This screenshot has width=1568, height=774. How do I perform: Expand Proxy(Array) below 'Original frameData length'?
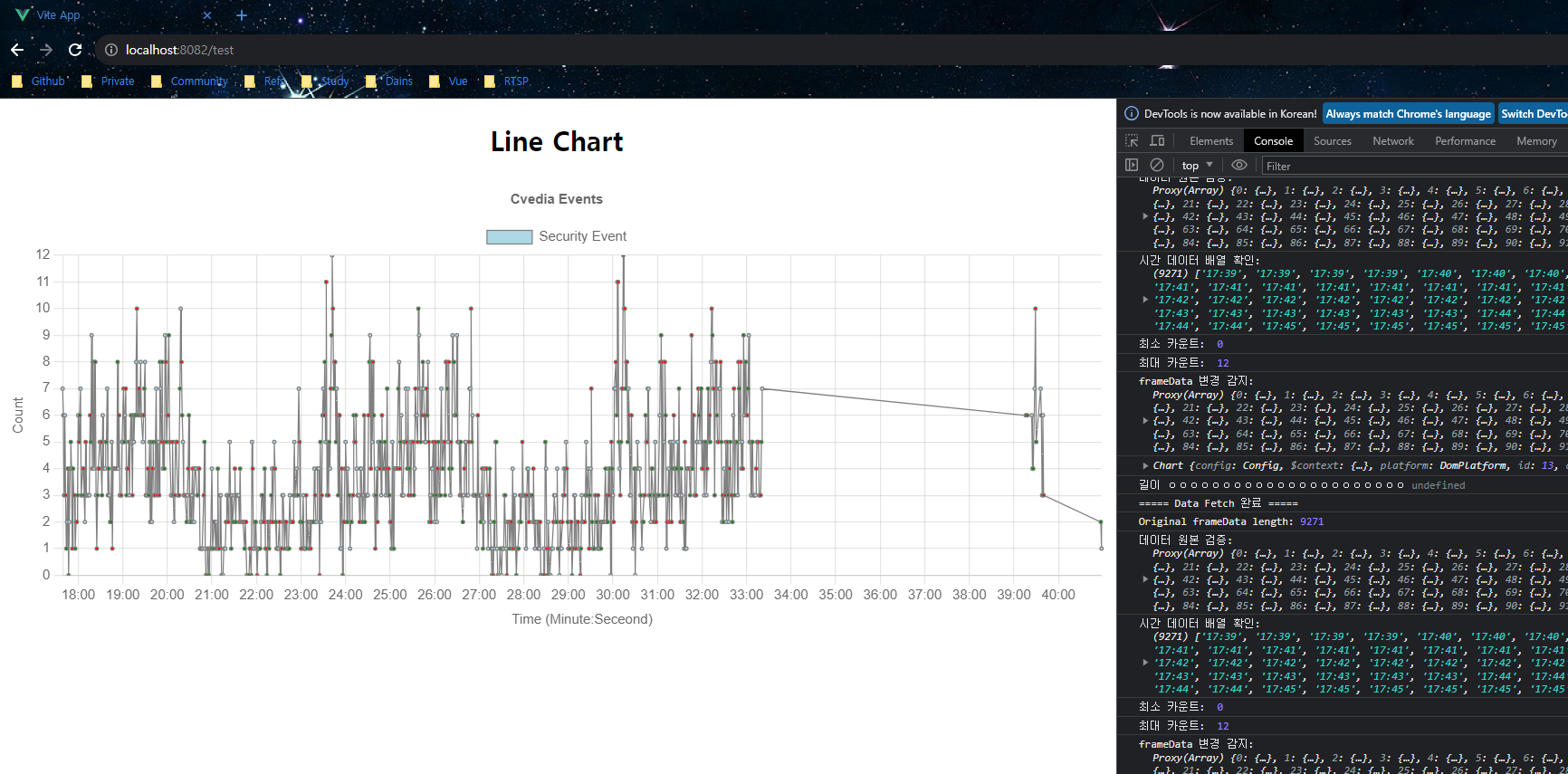[x=1145, y=579]
